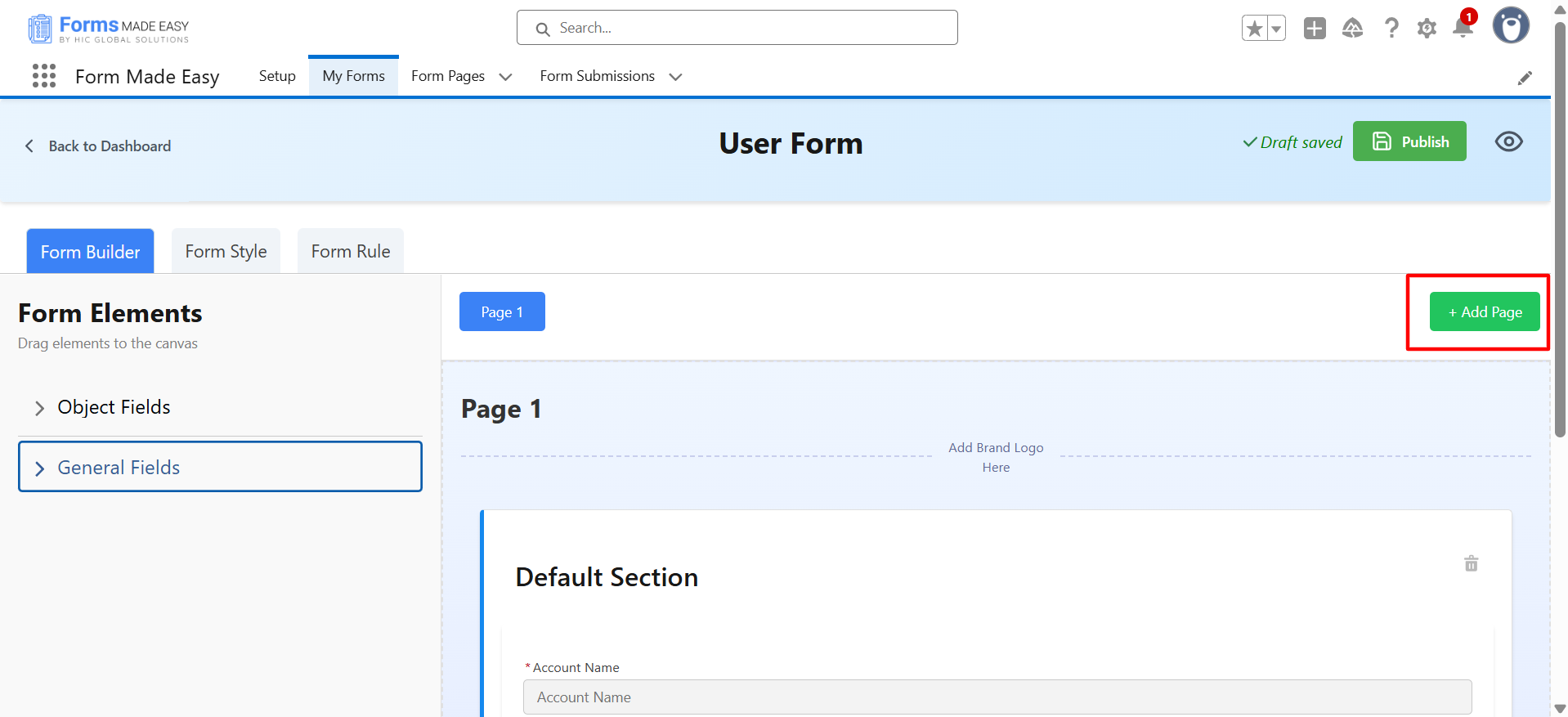Open the App Launcher grid icon

pyautogui.click(x=44, y=76)
